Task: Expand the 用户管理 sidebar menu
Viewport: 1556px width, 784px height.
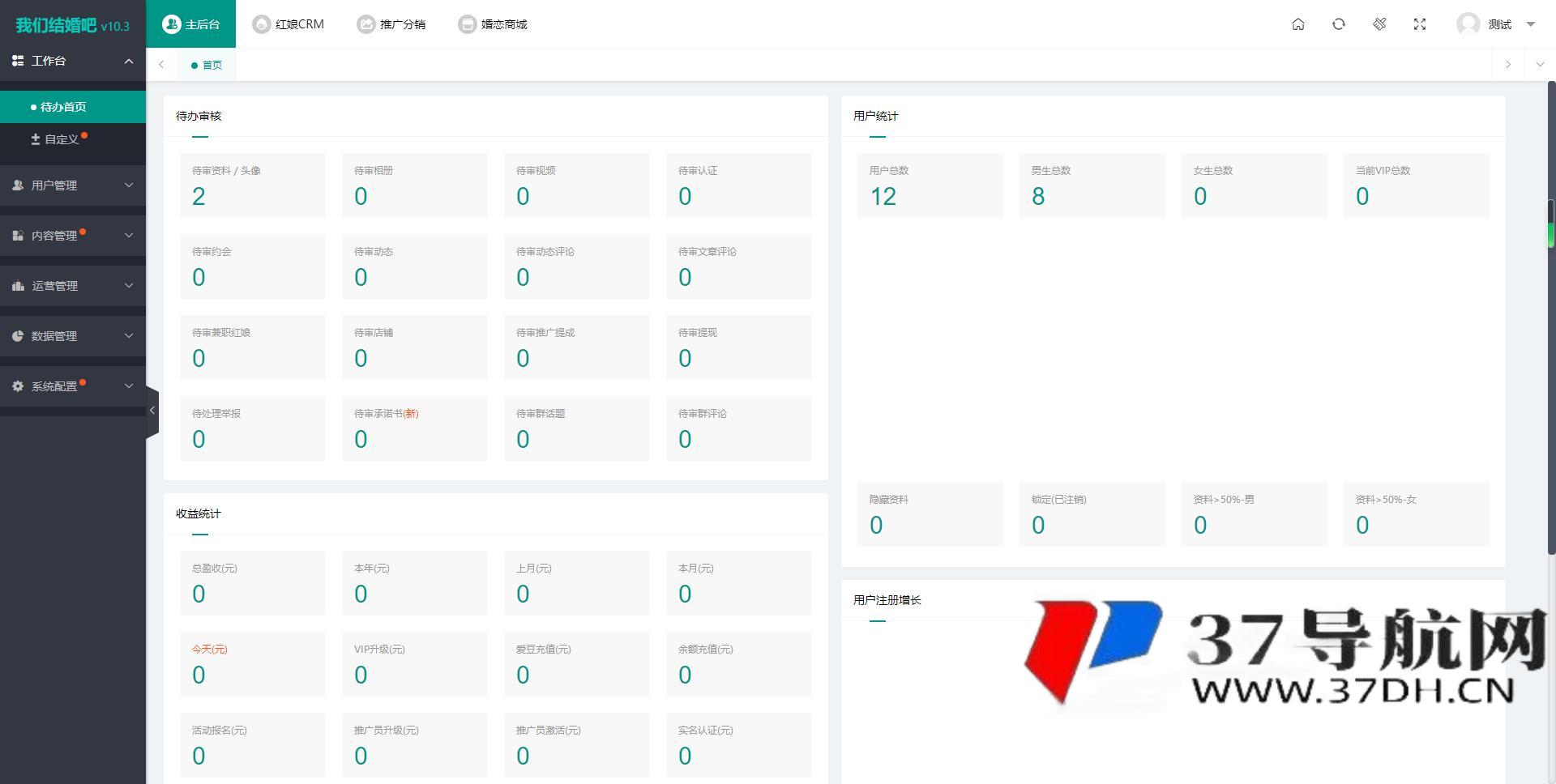Action: tap(72, 185)
